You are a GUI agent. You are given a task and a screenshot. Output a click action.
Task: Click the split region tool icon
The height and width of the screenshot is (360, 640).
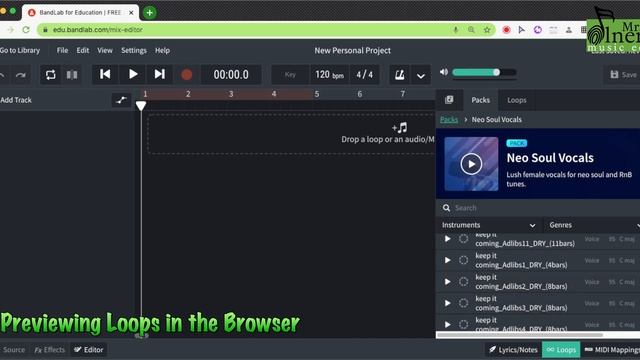(72, 74)
